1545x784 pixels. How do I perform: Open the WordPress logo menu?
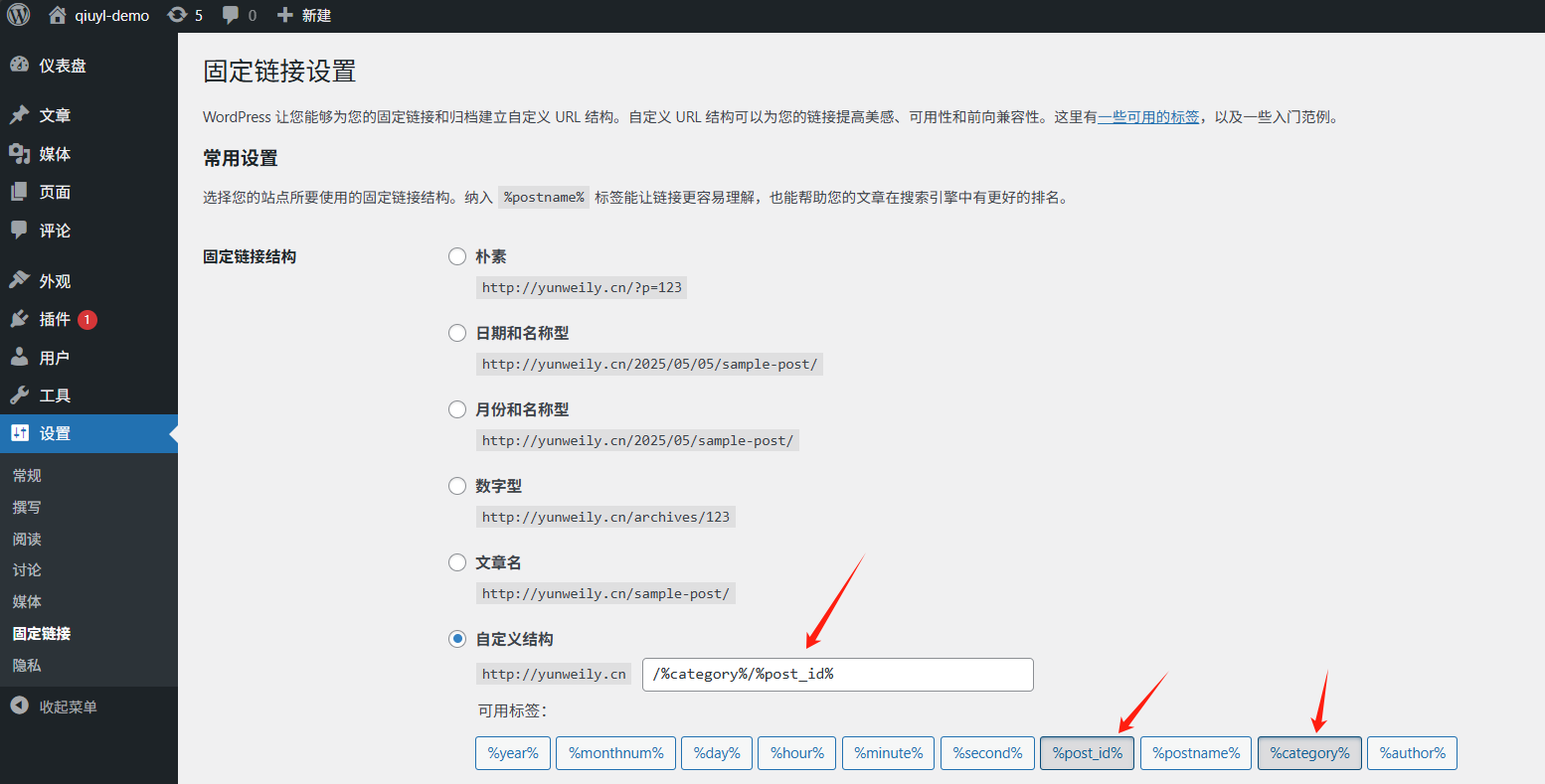click(x=18, y=15)
